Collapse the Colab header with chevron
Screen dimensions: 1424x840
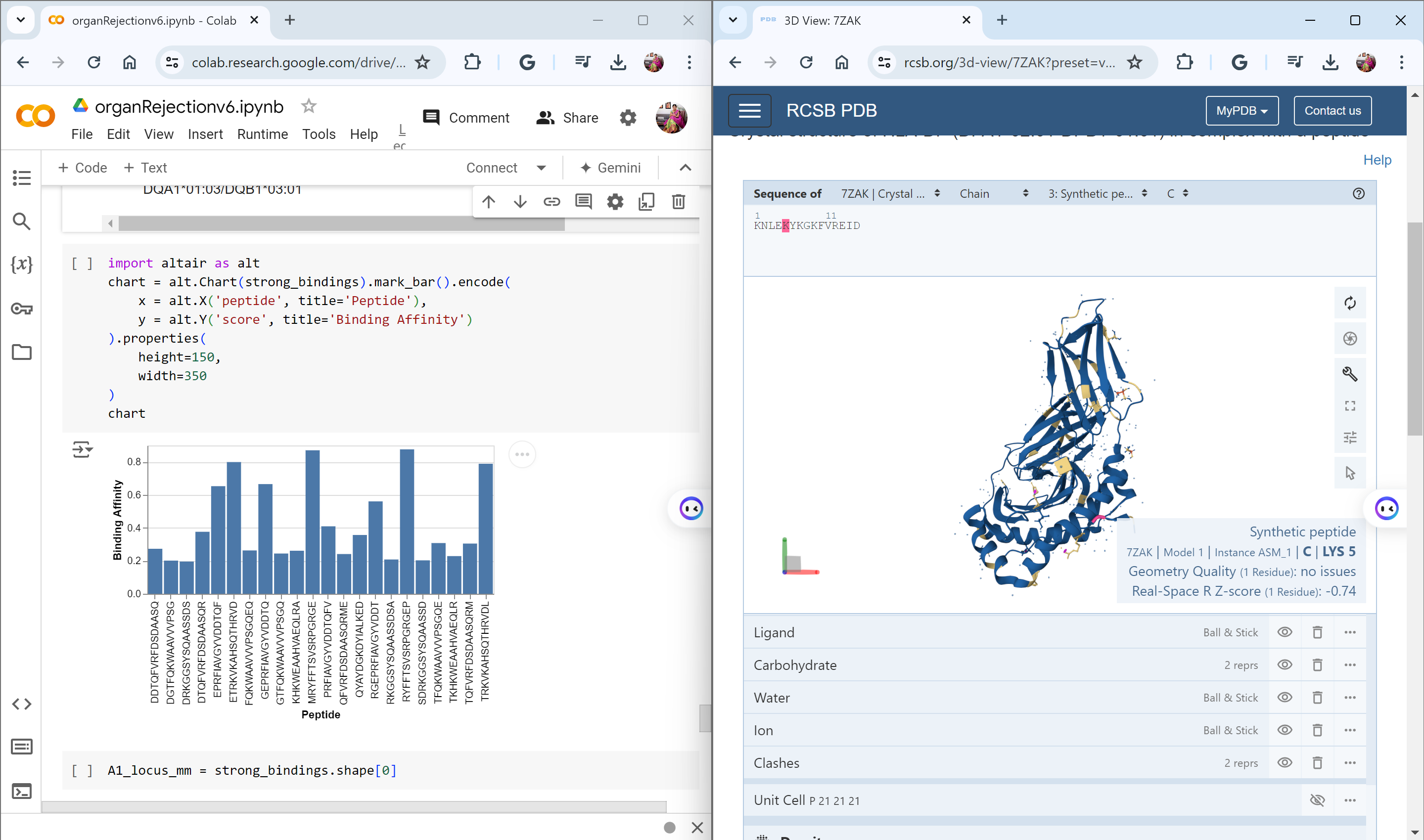point(685,168)
